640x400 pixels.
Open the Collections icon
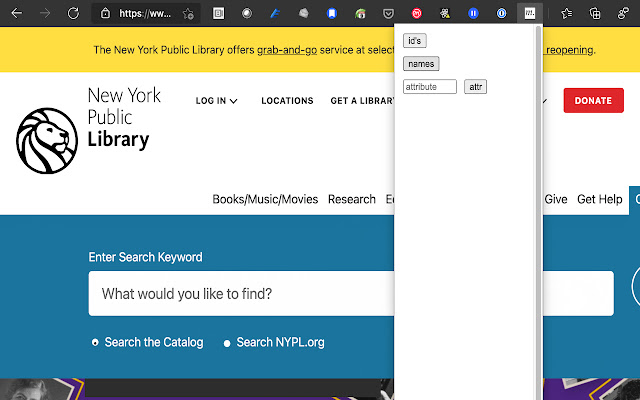(595, 13)
